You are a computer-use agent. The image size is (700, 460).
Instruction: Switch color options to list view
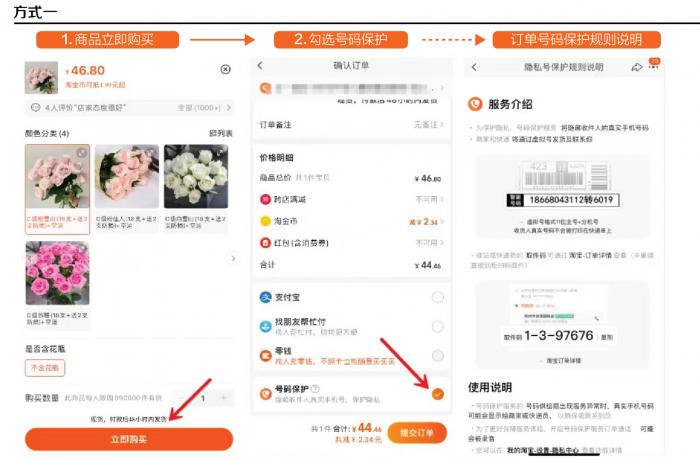[x=221, y=133]
